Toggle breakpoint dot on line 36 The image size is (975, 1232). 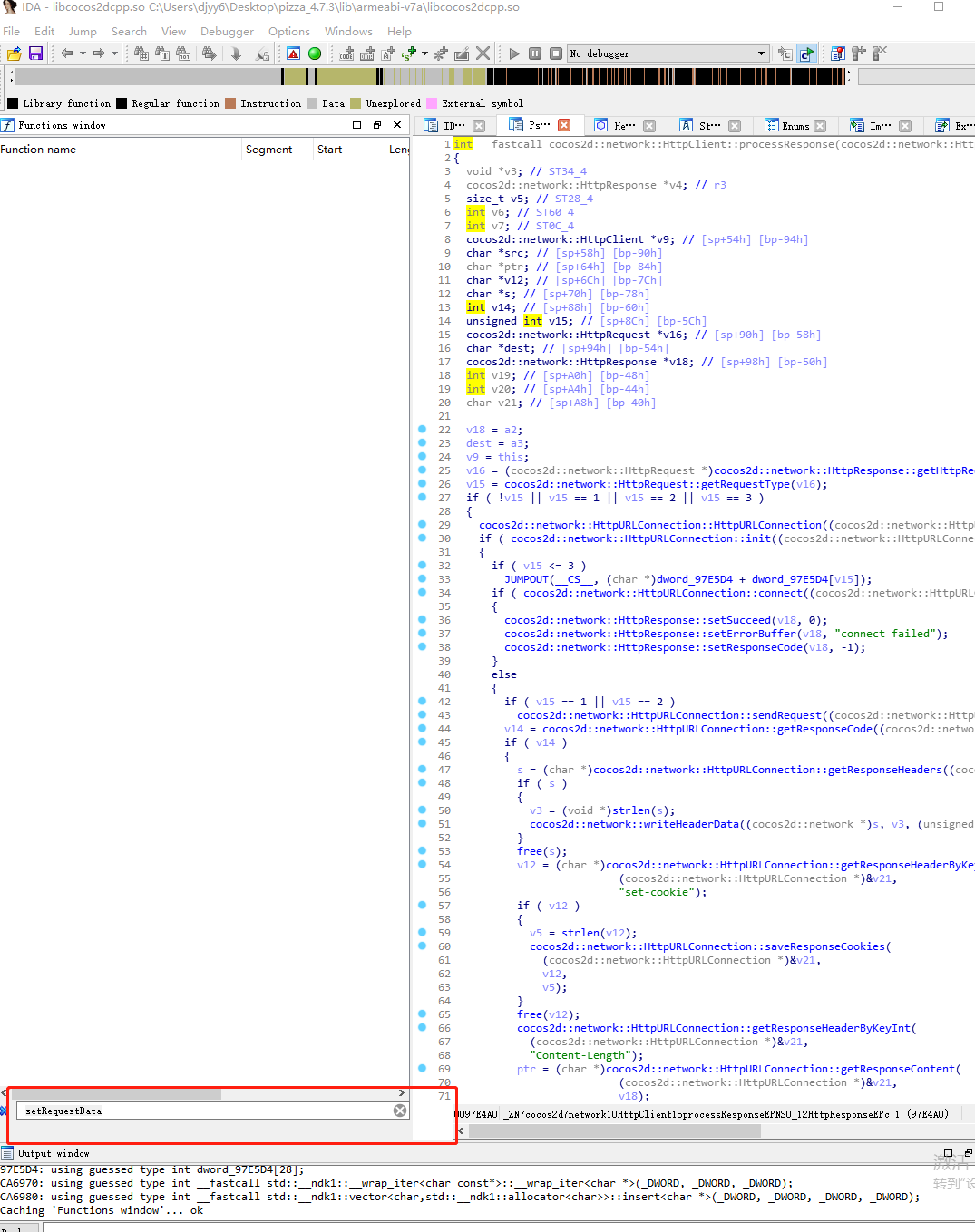[x=422, y=619]
